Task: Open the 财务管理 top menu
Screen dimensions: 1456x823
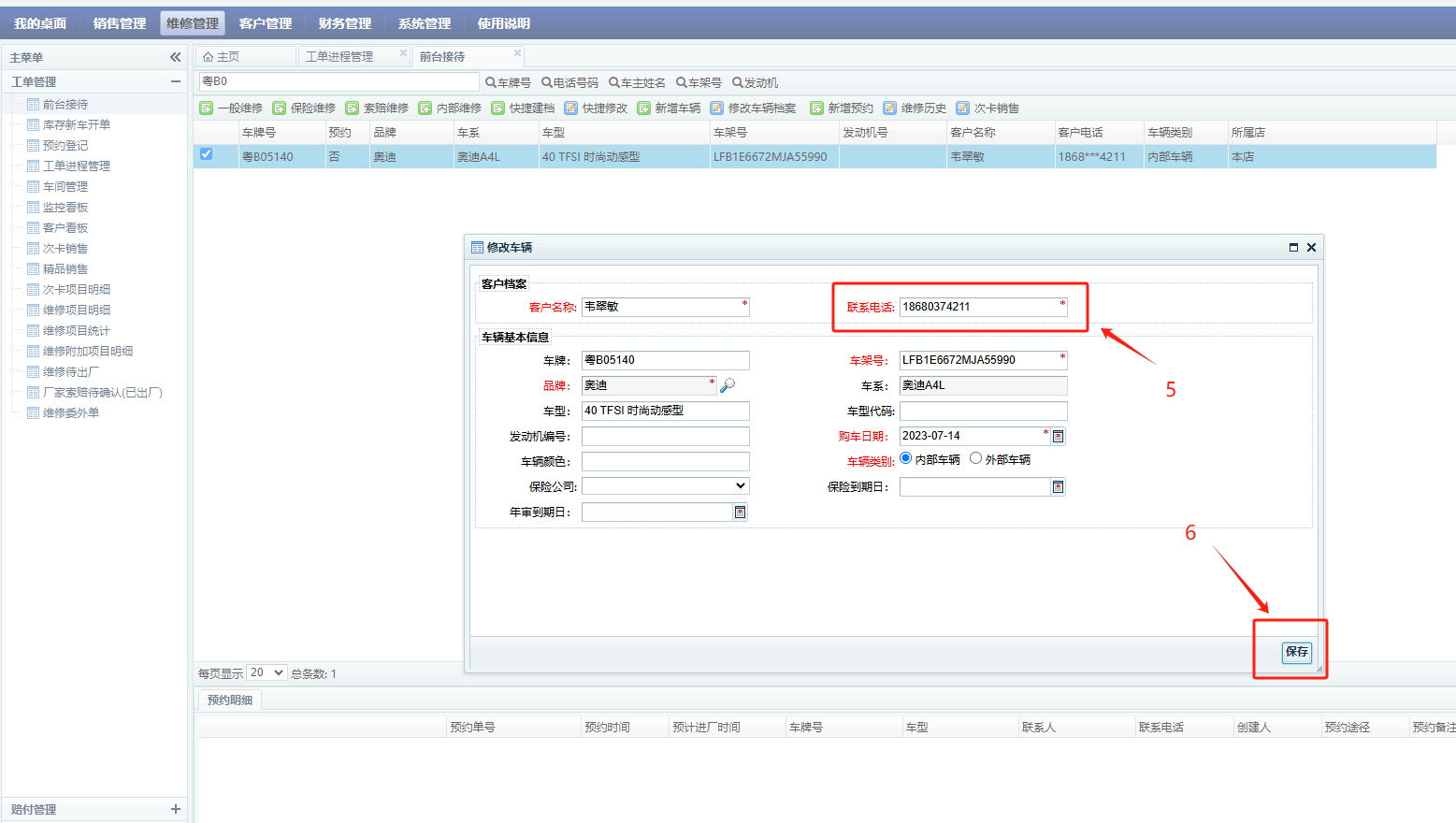Action: tap(344, 23)
